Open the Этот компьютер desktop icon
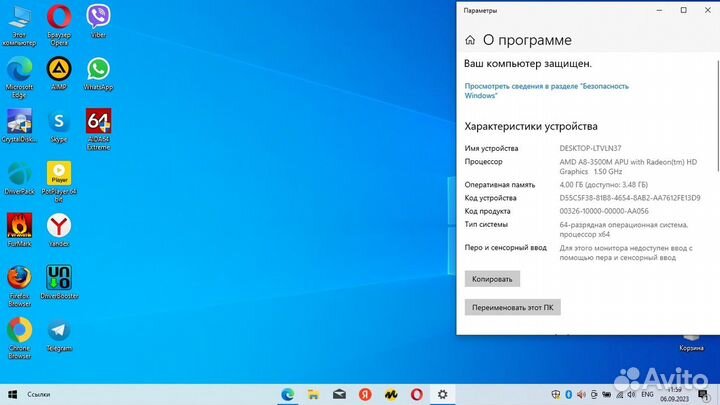The image size is (720, 405). pyautogui.click(x=19, y=26)
